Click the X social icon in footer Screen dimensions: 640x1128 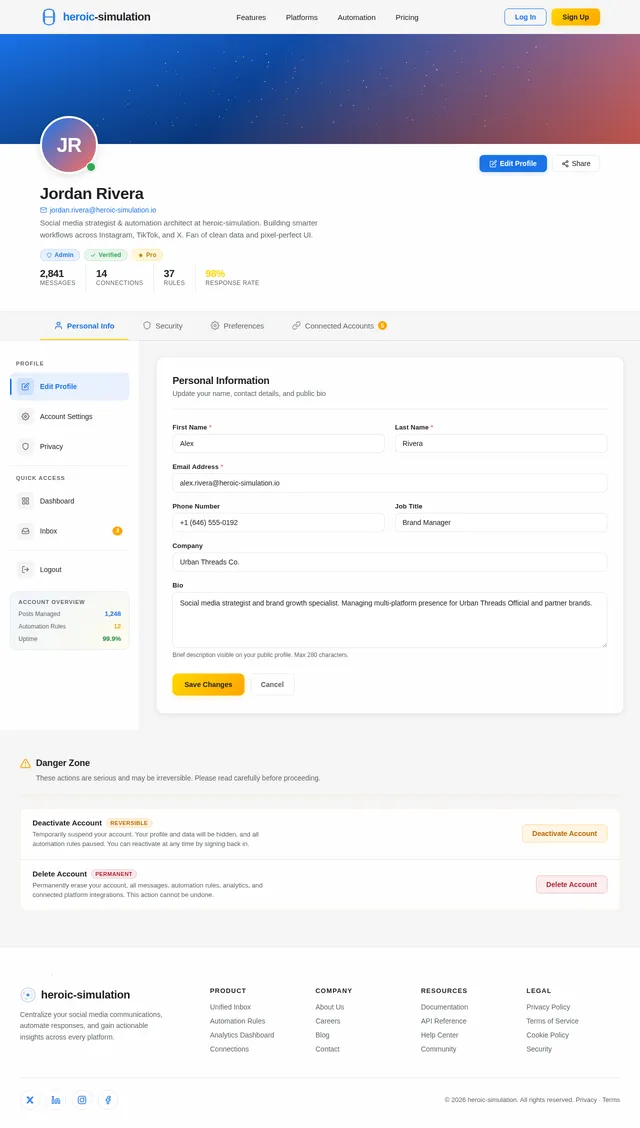click(29, 1100)
